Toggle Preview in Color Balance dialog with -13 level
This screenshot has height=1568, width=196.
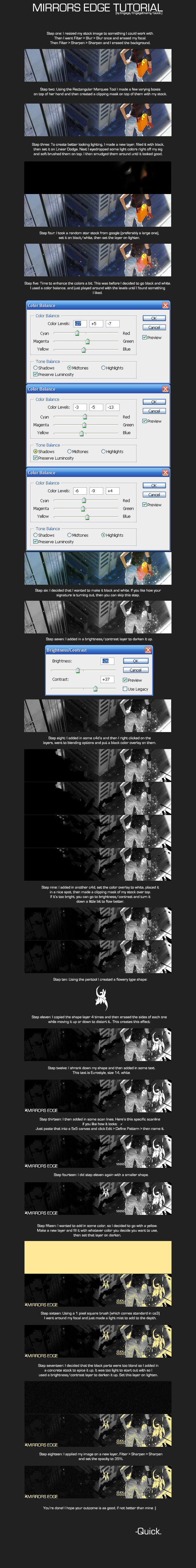pyautogui.click(x=152, y=421)
